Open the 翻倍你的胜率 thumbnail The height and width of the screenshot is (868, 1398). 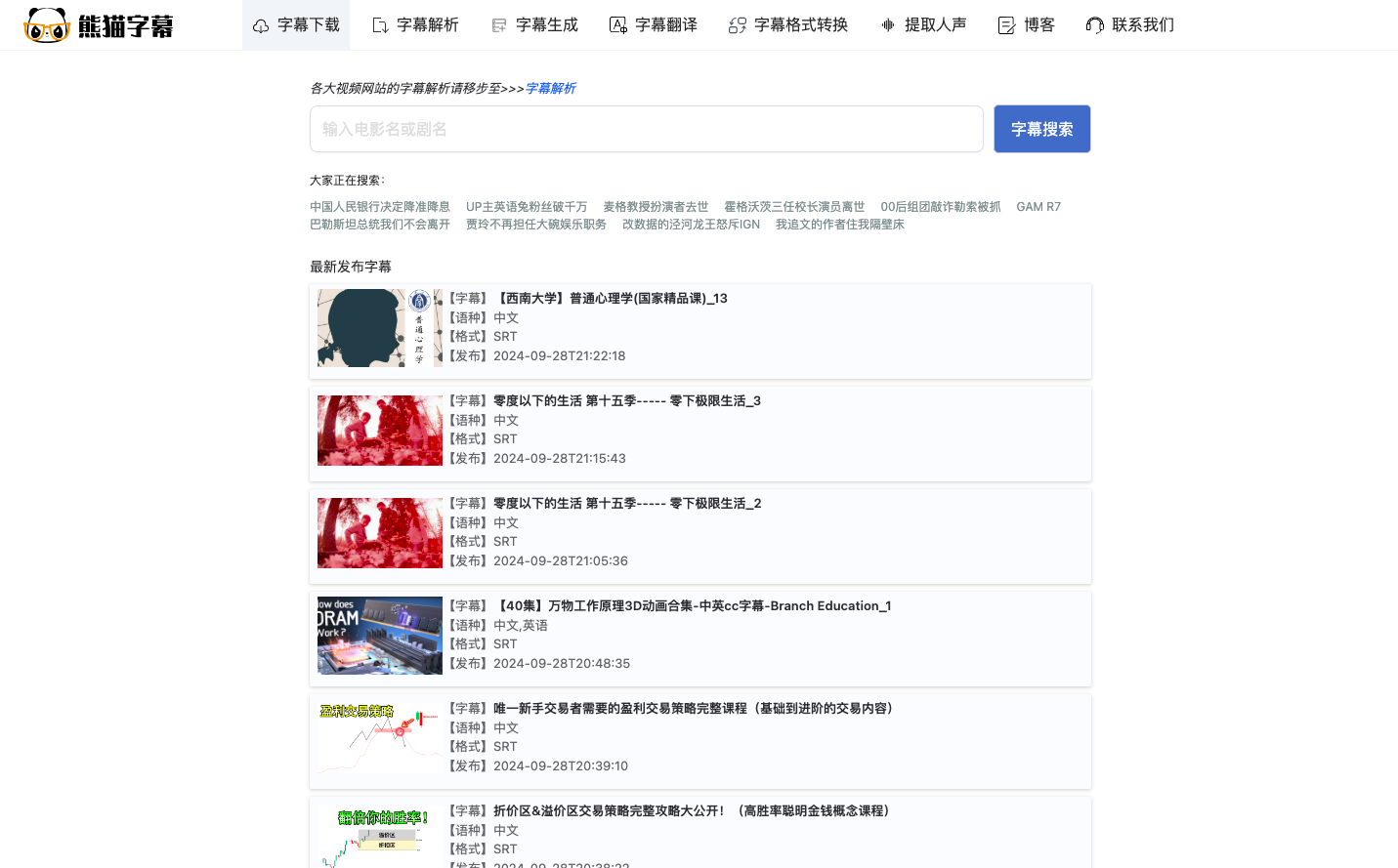click(x=380, y=835)
